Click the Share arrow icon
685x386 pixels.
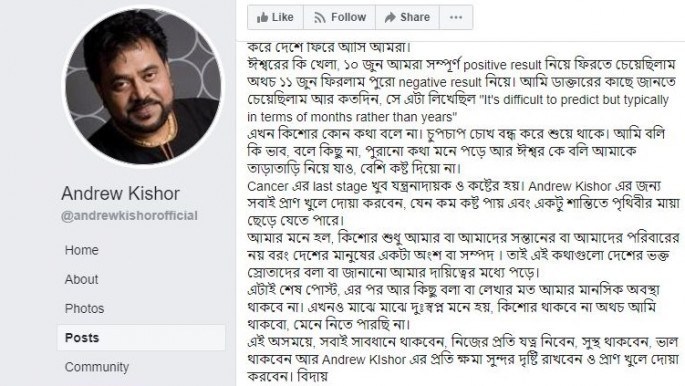pos(390,17)
